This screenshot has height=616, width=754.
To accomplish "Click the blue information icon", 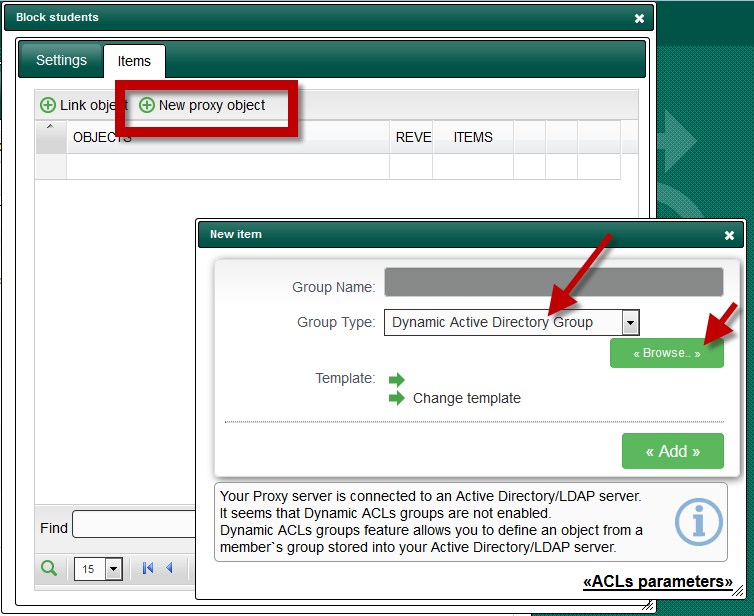I will (699, 522).
